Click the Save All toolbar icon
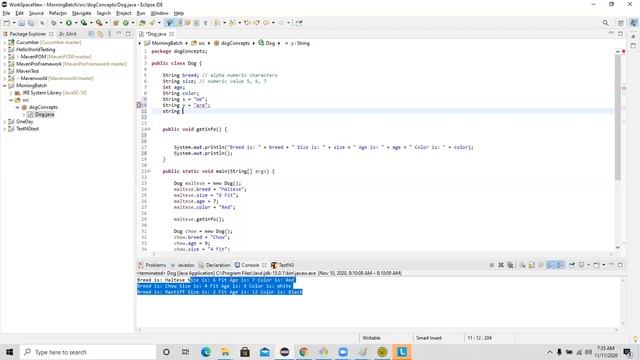 click(31, 23)
